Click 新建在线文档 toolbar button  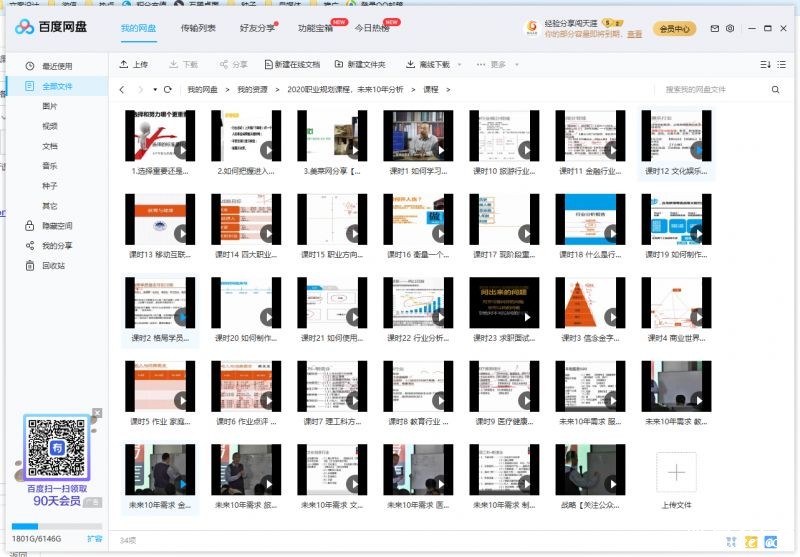292,64
